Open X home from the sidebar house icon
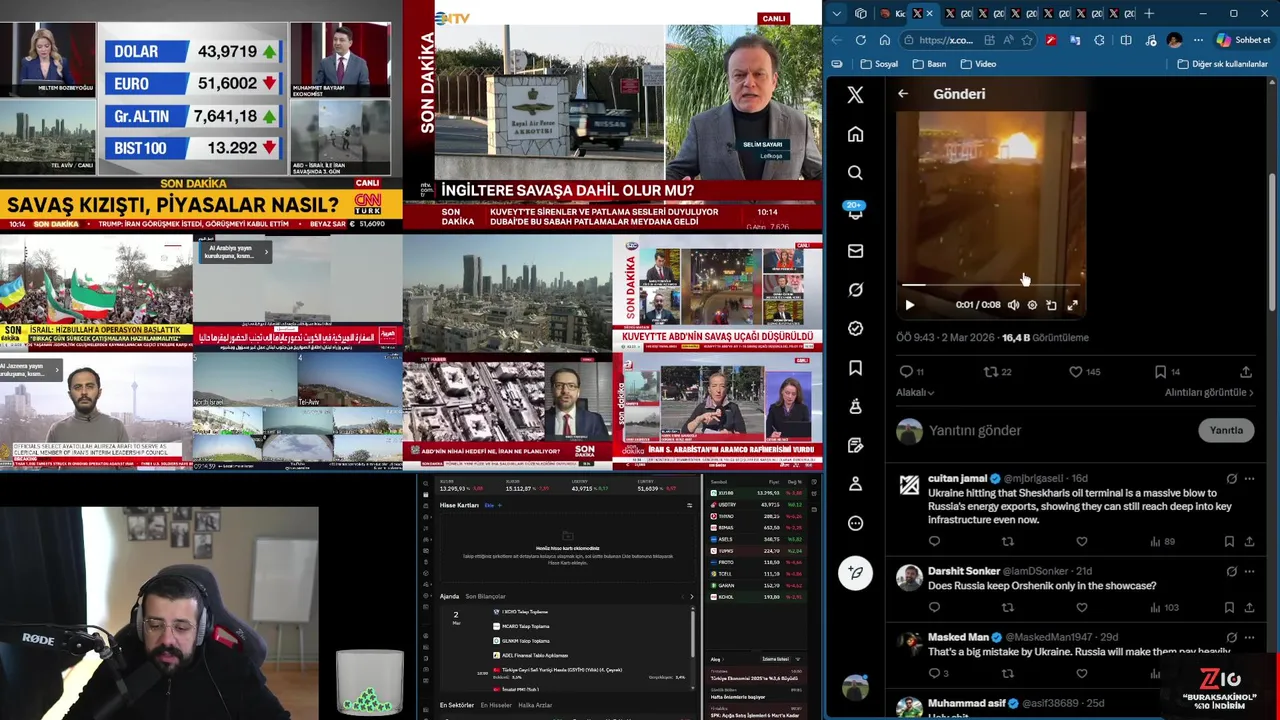Image resolution: width=1280 pixels, height=720 pixels. point(855,134)
